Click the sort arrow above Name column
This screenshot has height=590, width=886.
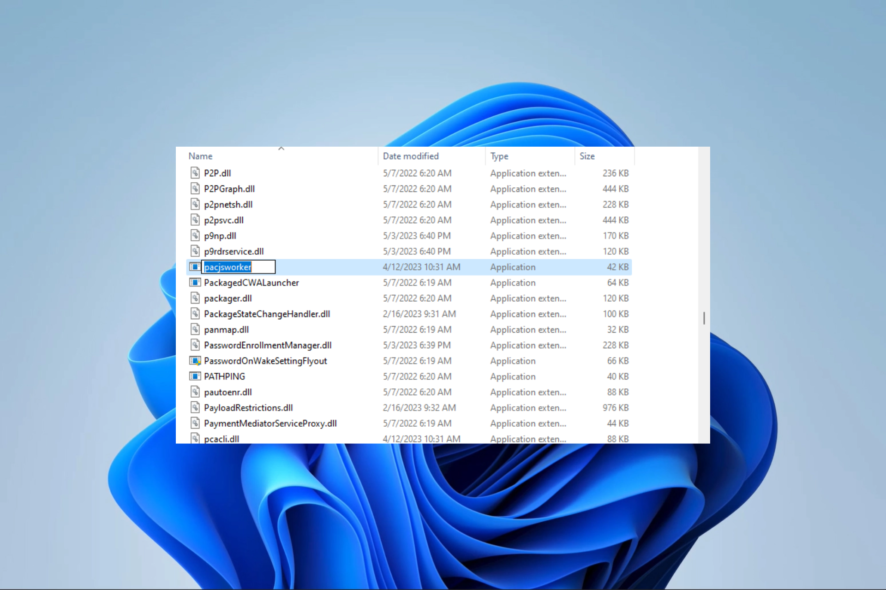coord(281,149)
